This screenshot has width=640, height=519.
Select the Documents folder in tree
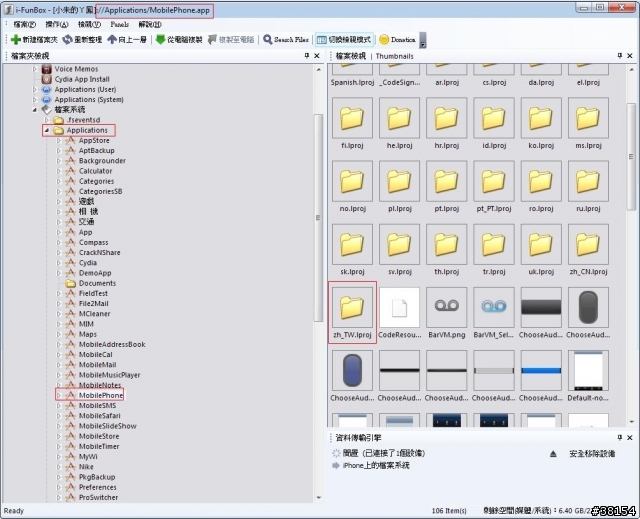pyautogui.click(x=97, y=283)
